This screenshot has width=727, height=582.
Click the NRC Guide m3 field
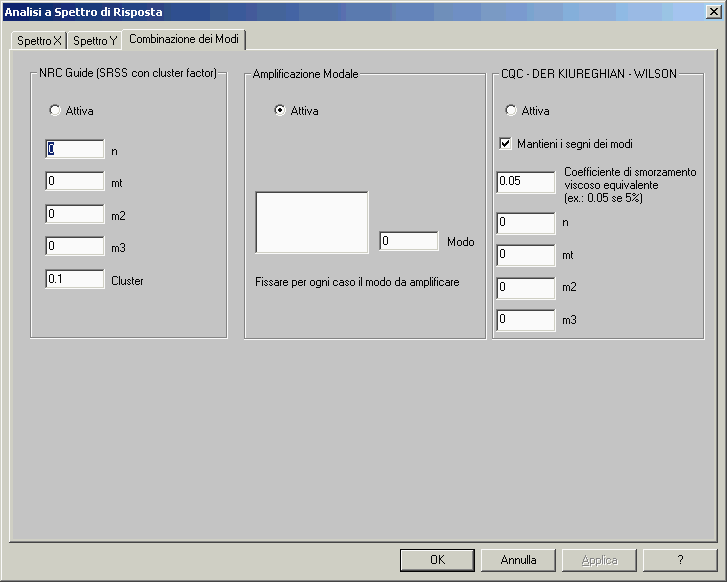[75, 246]
